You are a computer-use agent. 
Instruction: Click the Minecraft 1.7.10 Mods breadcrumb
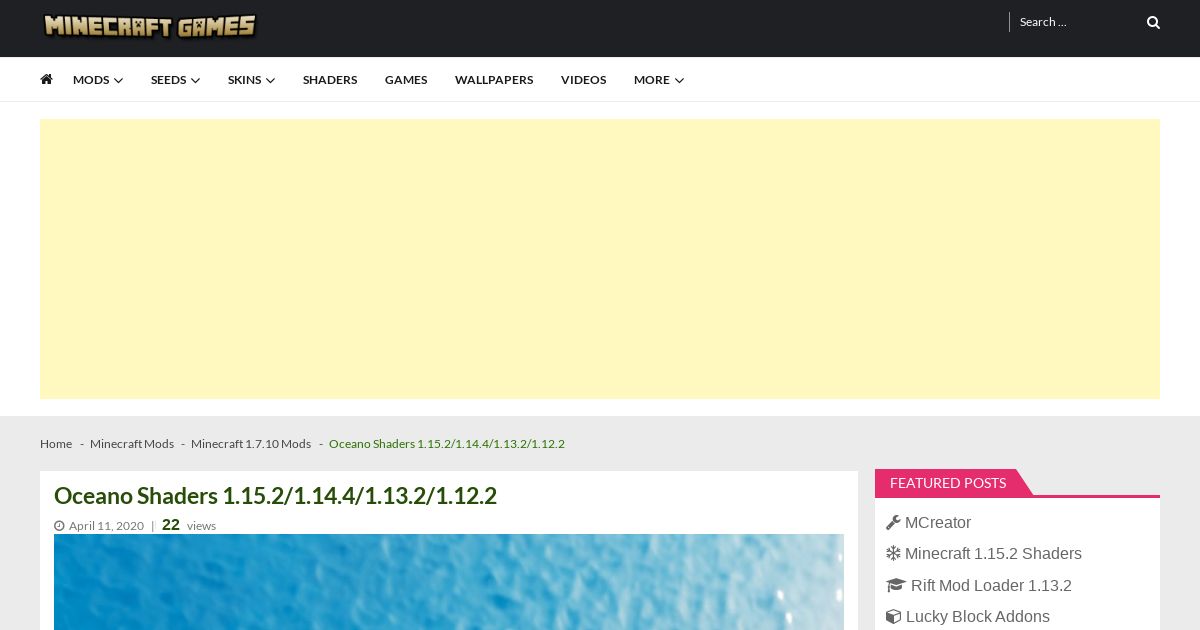(251, 444)
